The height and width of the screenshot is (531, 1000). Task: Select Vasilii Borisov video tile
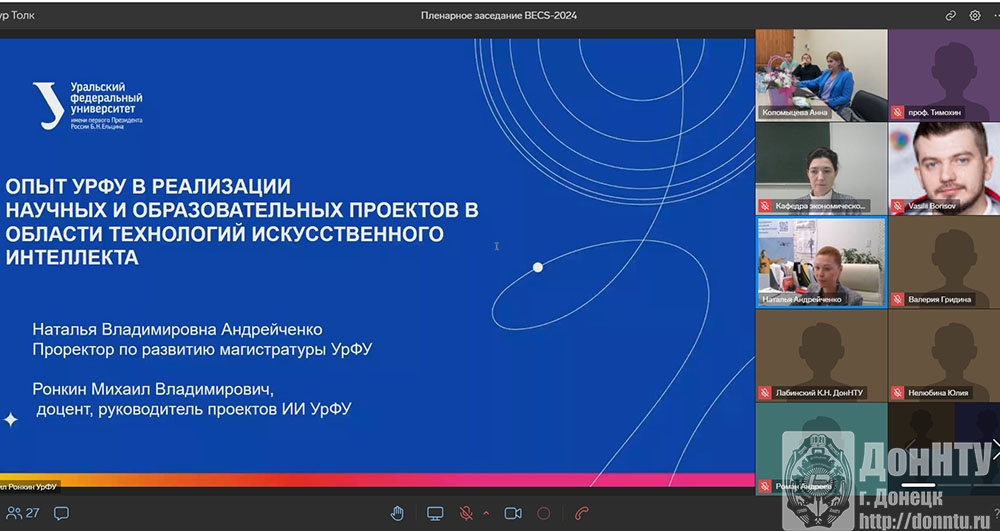pos(945,168)
